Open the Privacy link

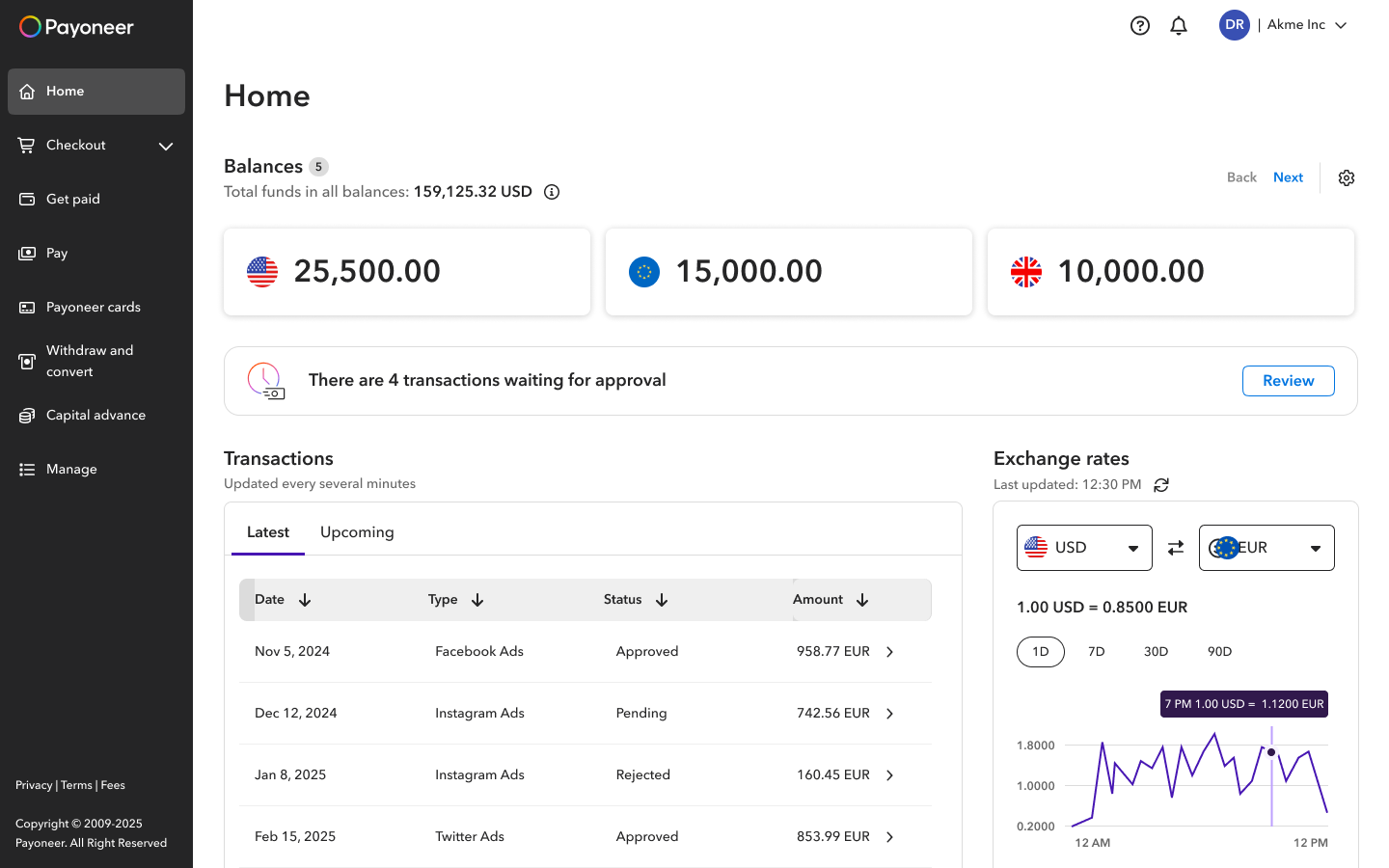(x=34, y=785)
